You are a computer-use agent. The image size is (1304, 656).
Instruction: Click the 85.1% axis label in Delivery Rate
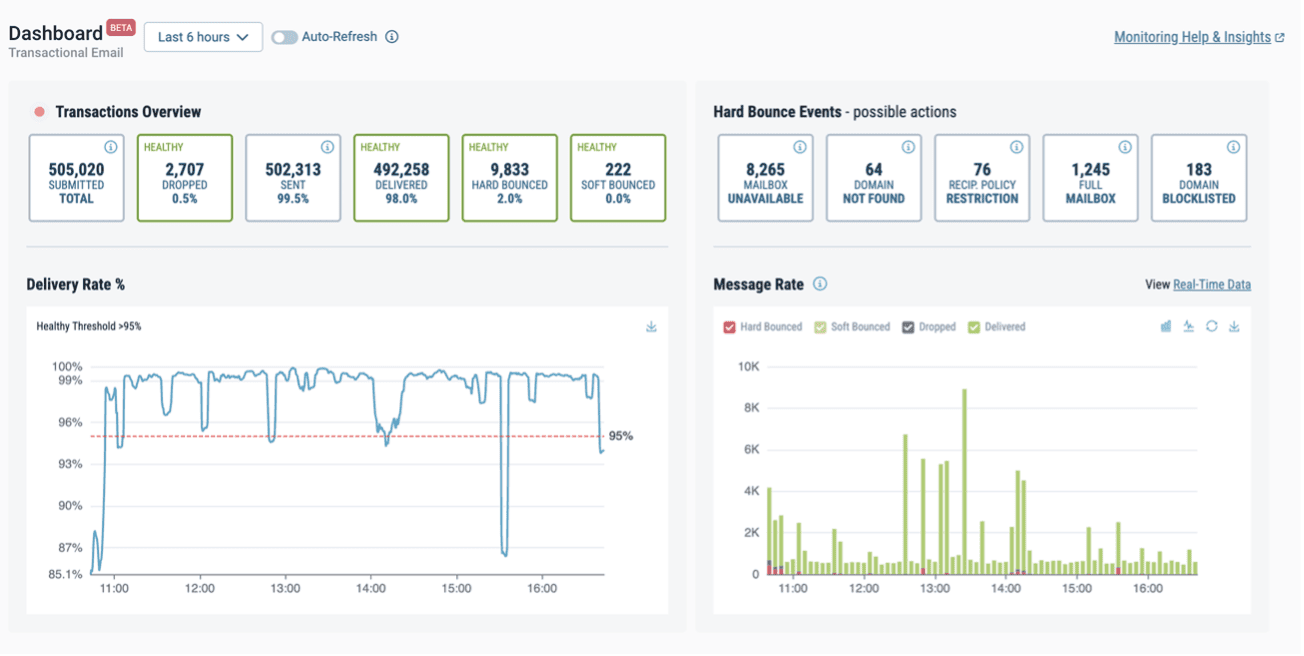(x=67, y=574)
